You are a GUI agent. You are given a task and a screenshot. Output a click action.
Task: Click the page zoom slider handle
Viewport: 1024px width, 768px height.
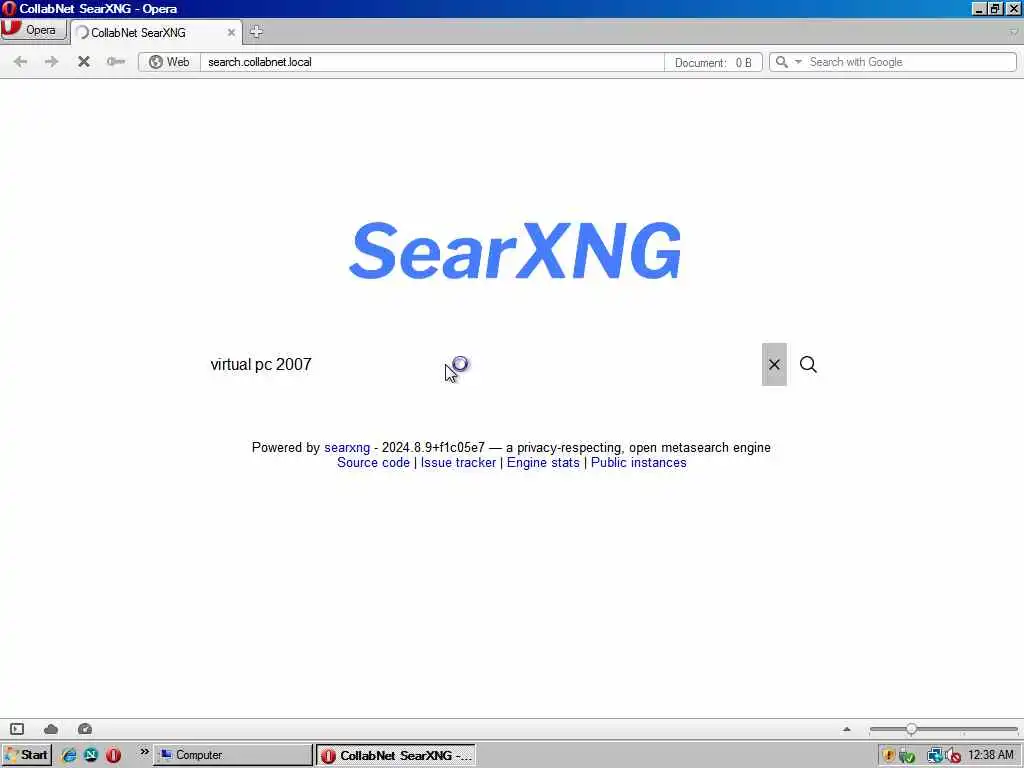911,729
